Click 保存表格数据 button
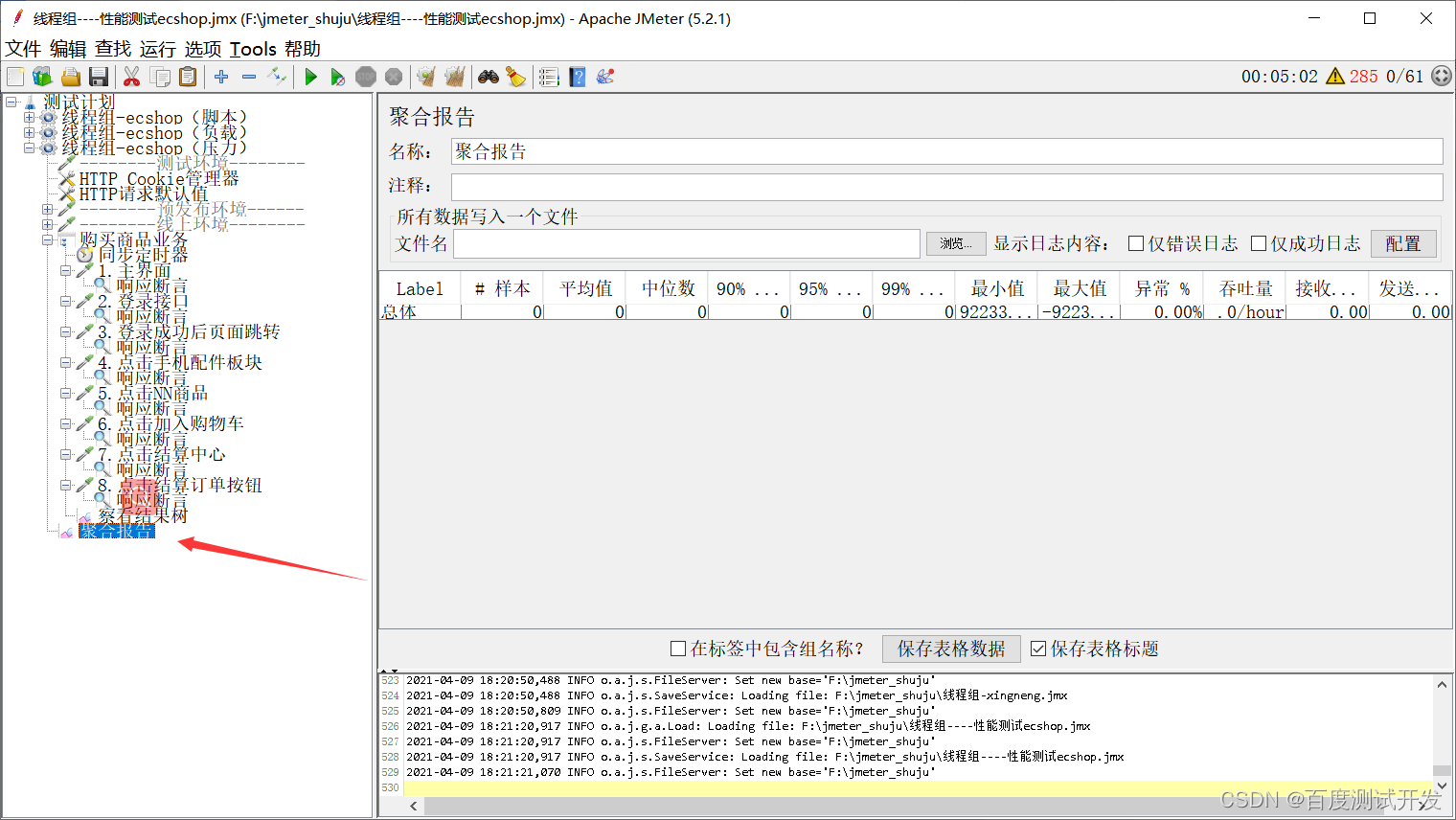Image resolution: width=1456 pixels, height=820 pixels. [x=951, y=649]
